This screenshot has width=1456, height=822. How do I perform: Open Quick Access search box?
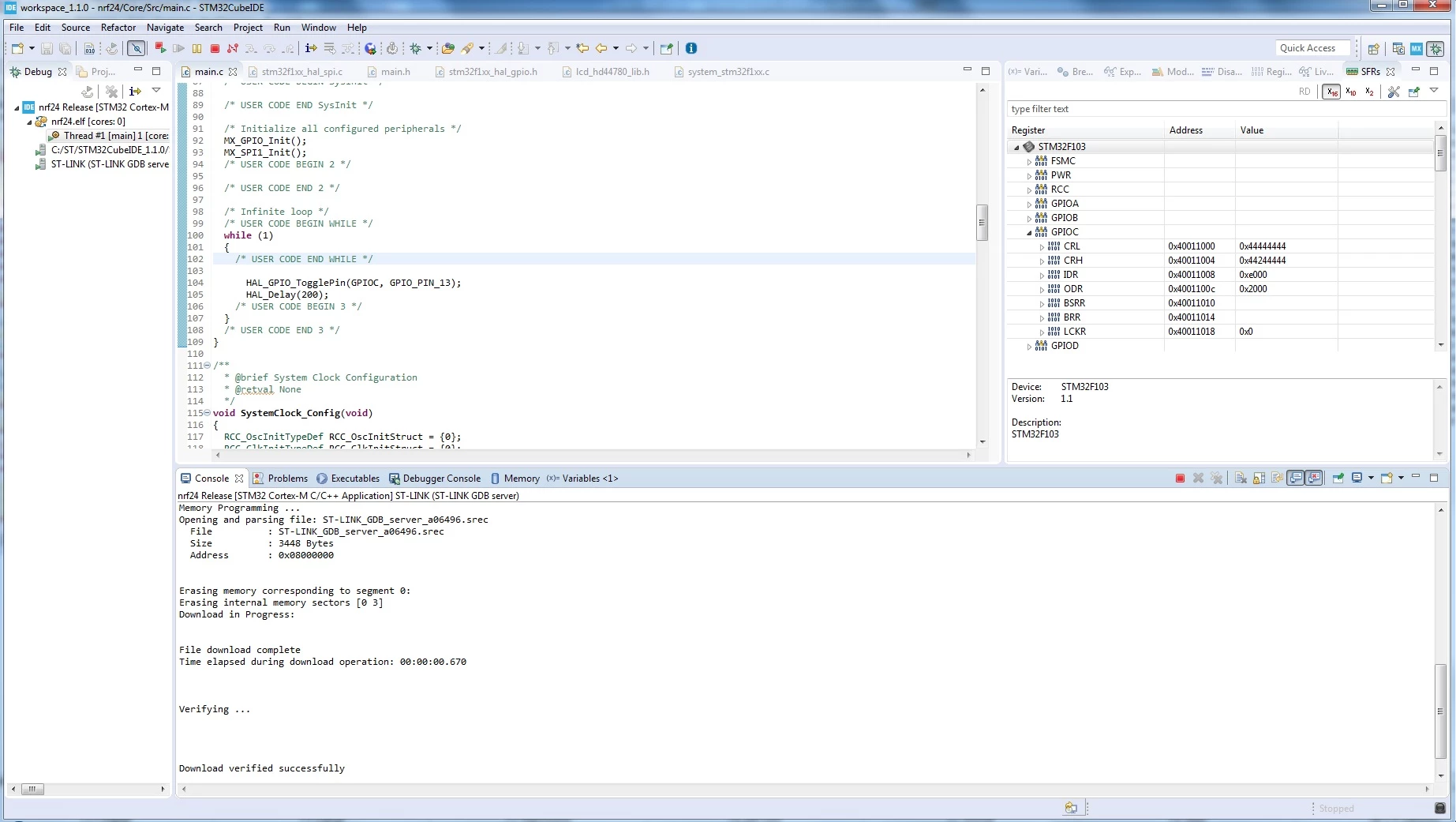[1312, 48]
